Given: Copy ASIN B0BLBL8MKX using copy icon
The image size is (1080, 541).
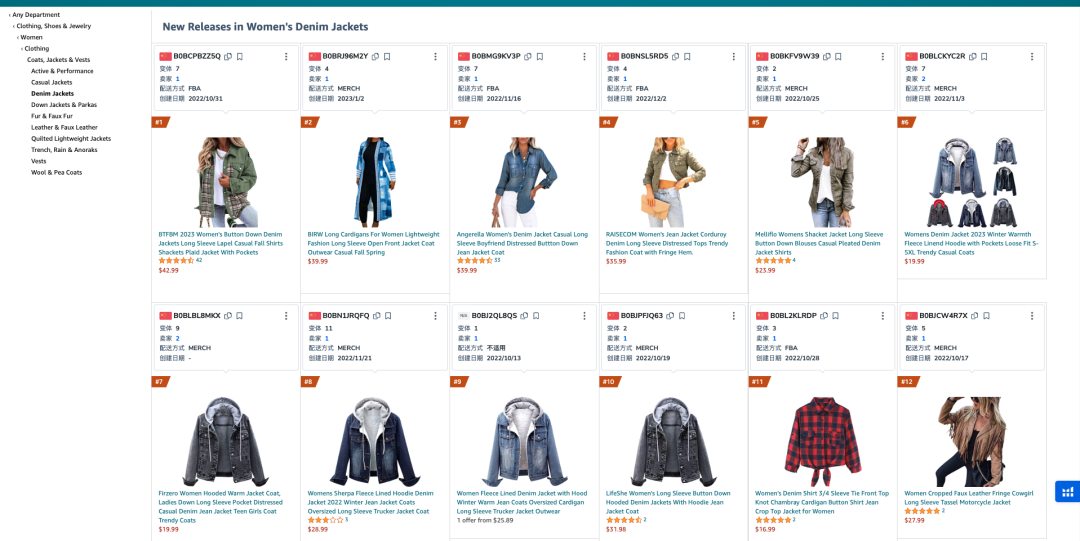Looking at the screenshot, I should [228, 315].
